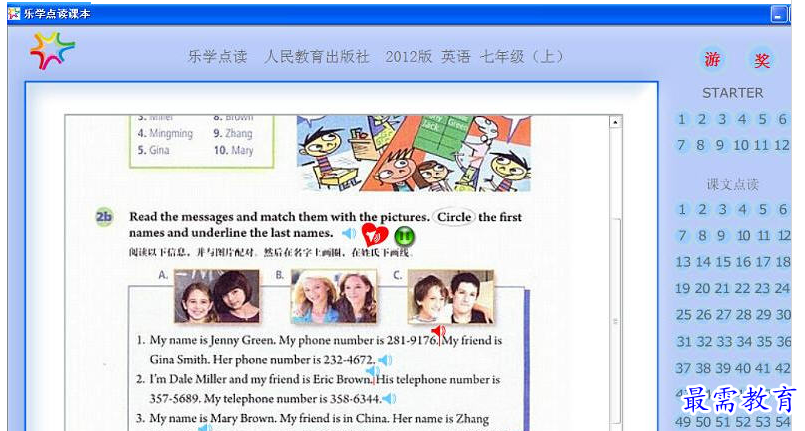Screen dimensions: 805x431
Task: Pause playback with the green button
Action: (405, 237)
